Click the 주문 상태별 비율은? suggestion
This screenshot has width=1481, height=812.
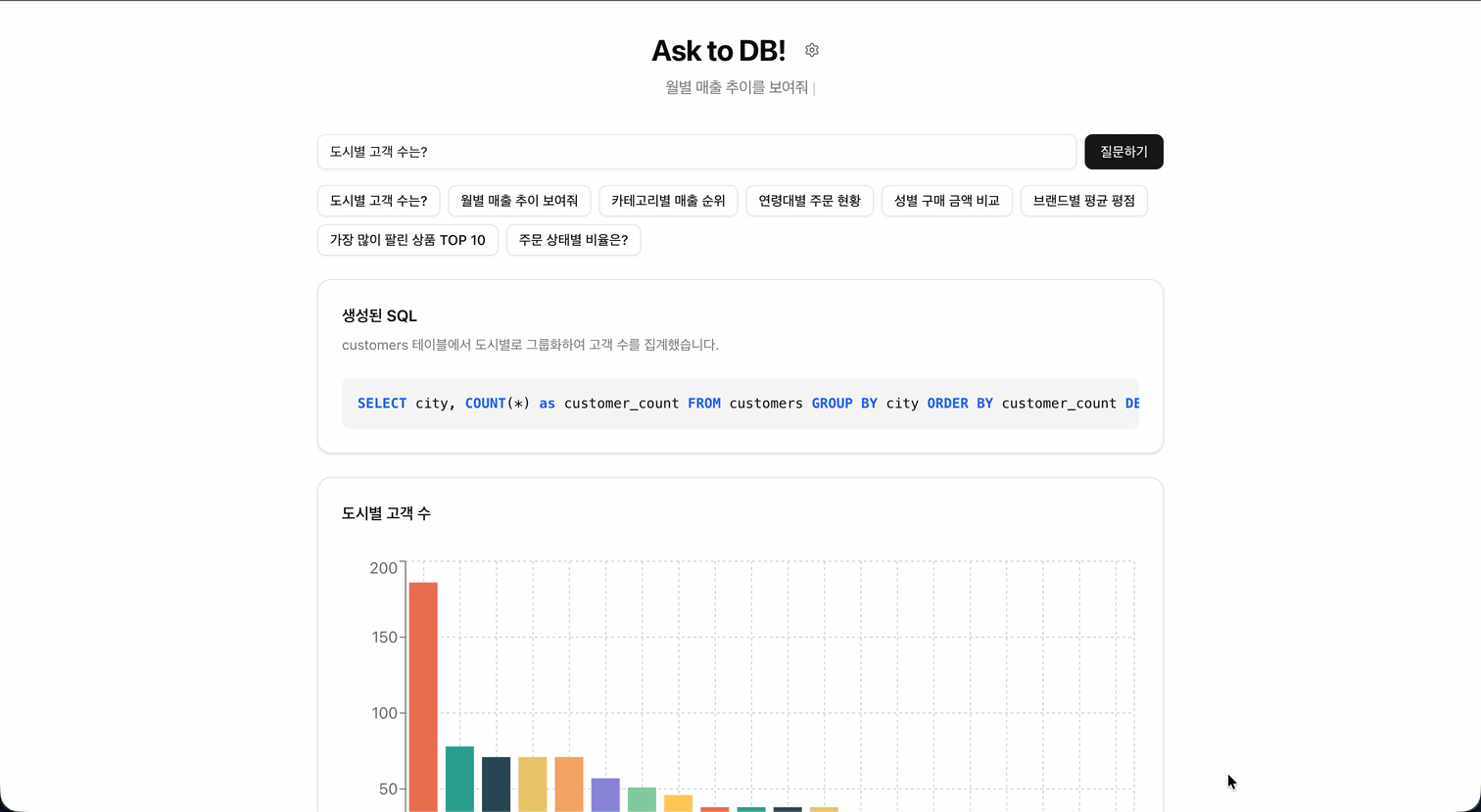[x=573, y=240]
